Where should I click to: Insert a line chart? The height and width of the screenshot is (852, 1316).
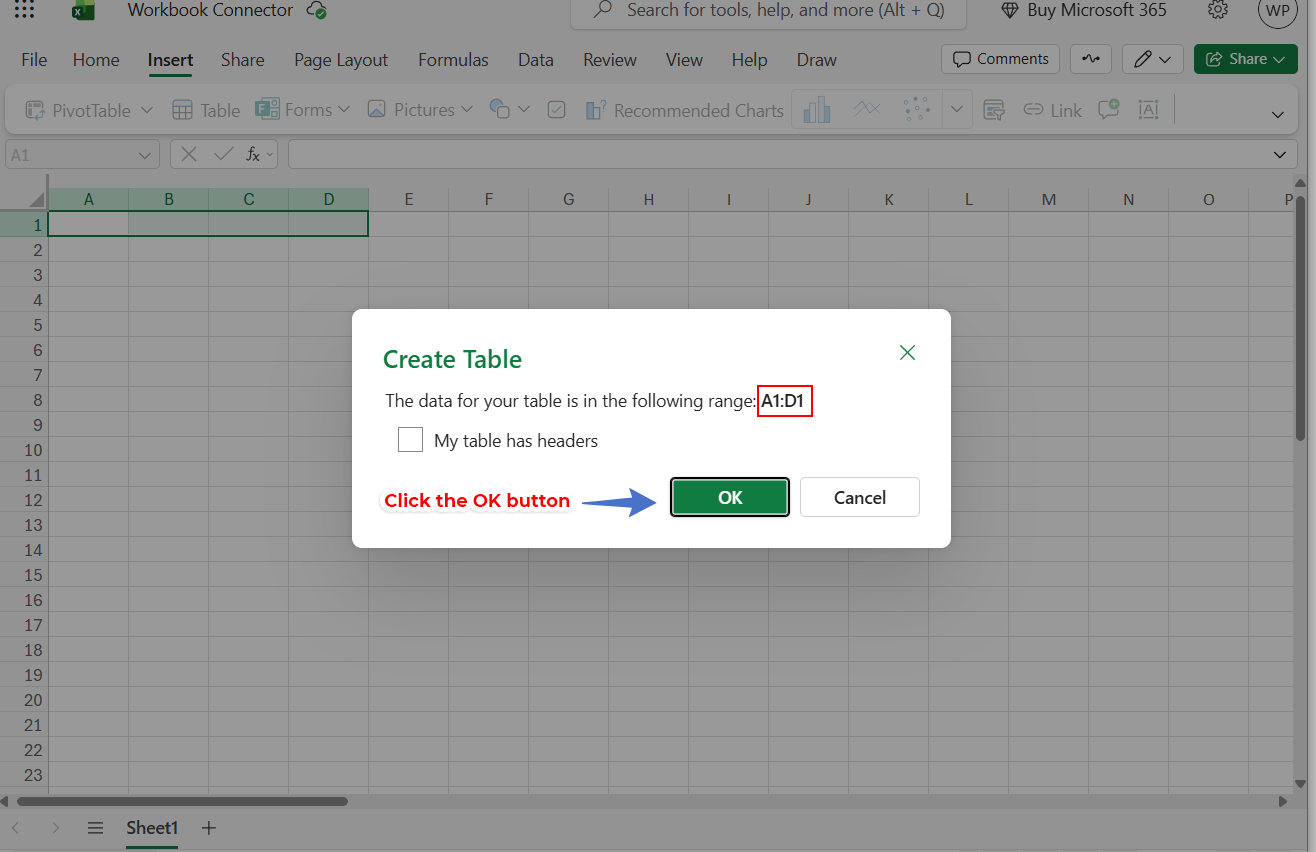[868, 110]
